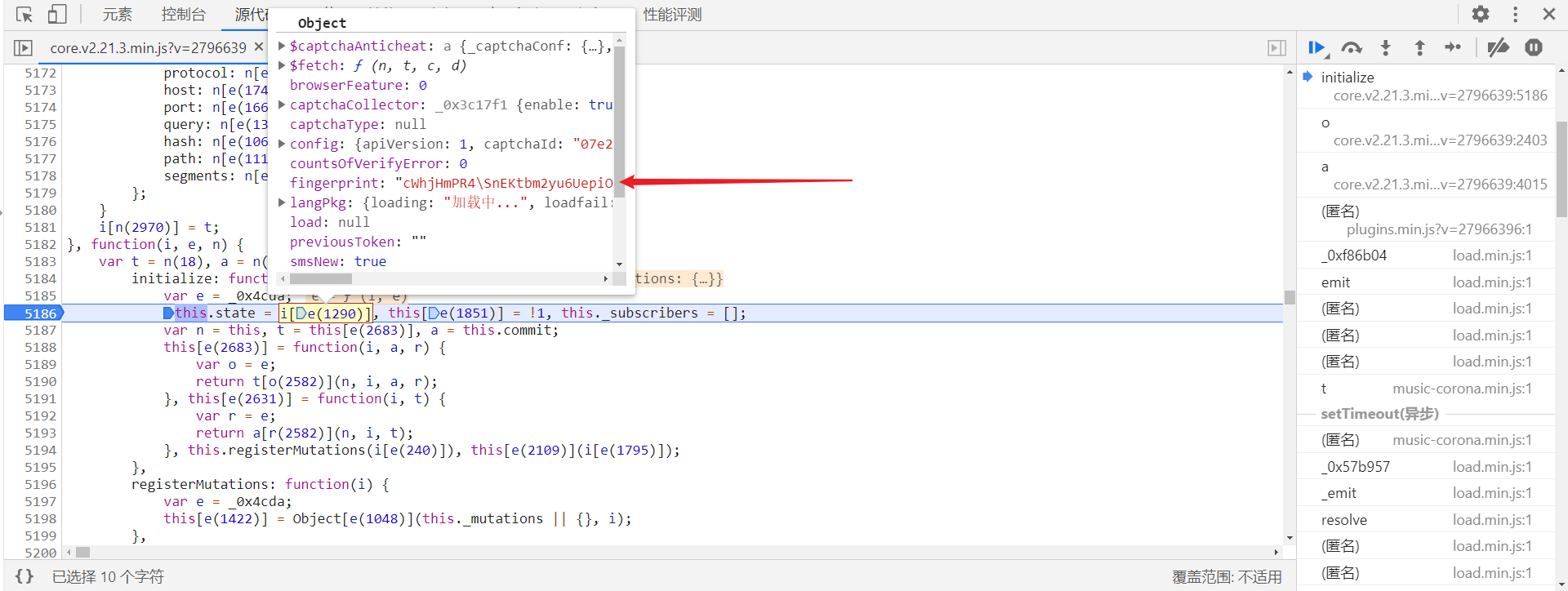Close the DevTools panel

[x=1548, y=14]
